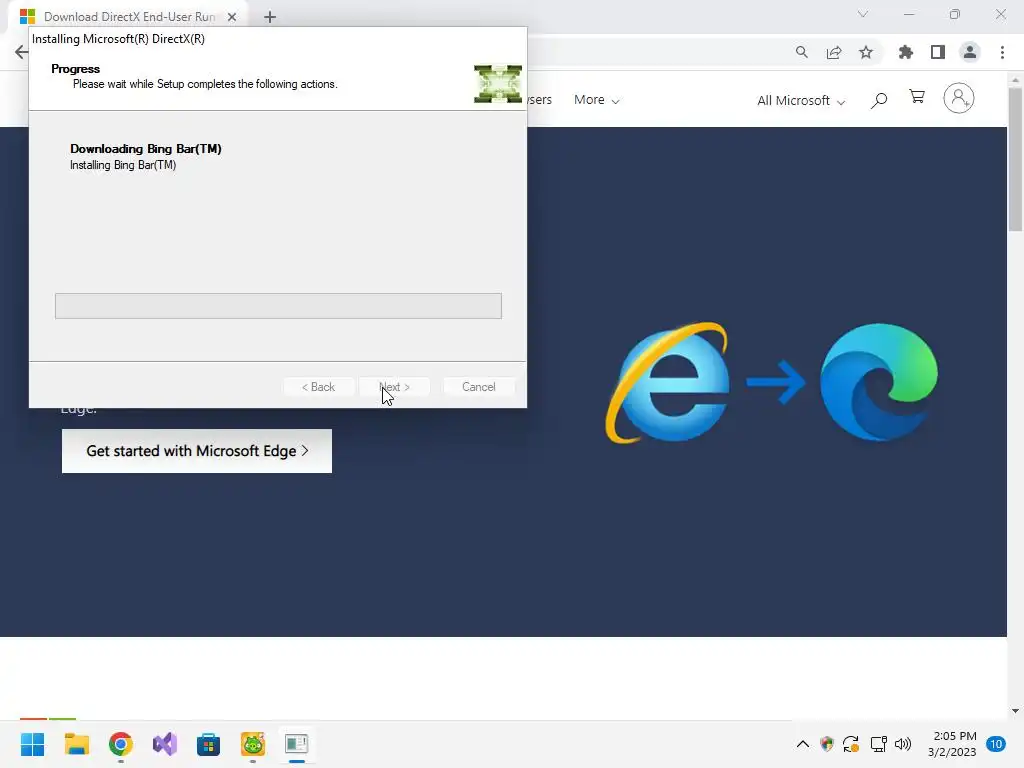Open Microsoft Store from the taskbar
This screenshot has height=768, width=1024.
[208, 744]
